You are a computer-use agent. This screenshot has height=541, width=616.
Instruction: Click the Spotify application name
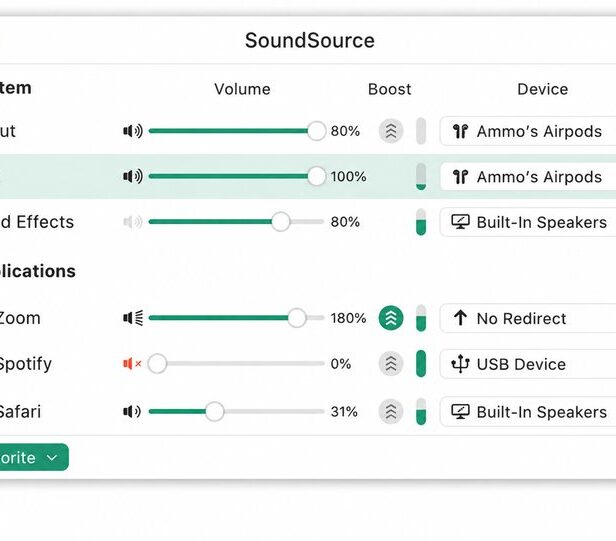click(25, 365)
